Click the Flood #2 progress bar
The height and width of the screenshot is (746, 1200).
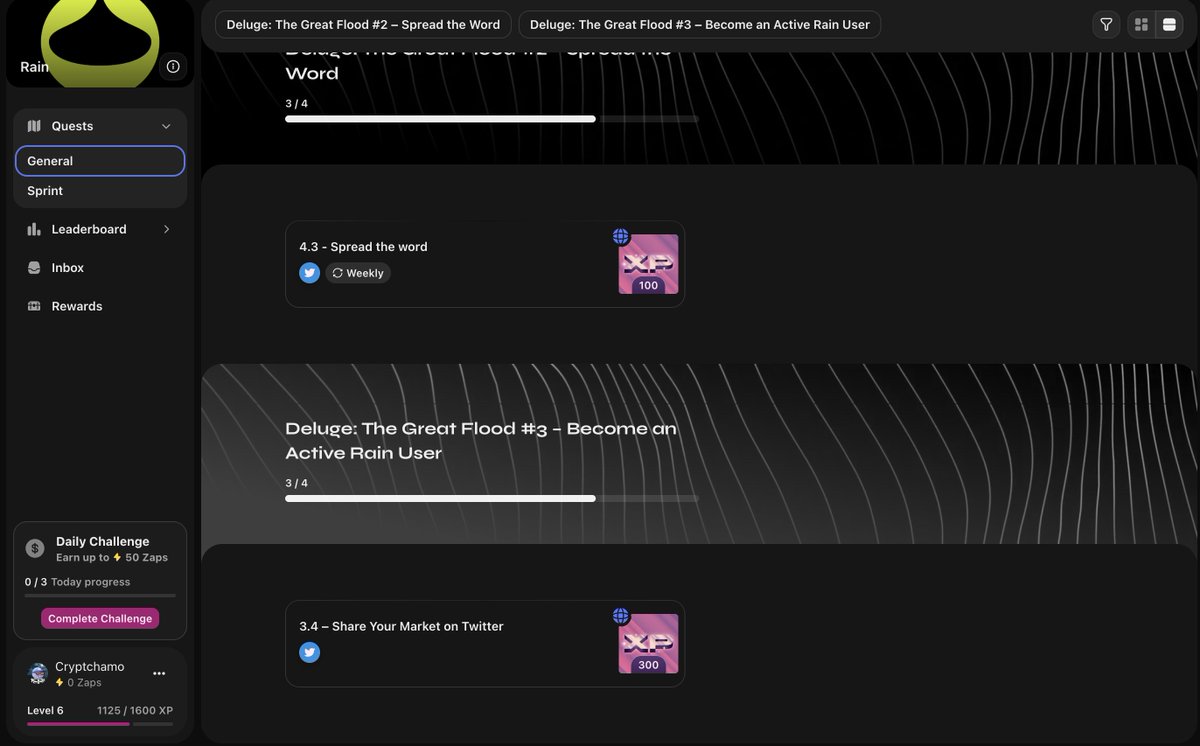(492, 119)
